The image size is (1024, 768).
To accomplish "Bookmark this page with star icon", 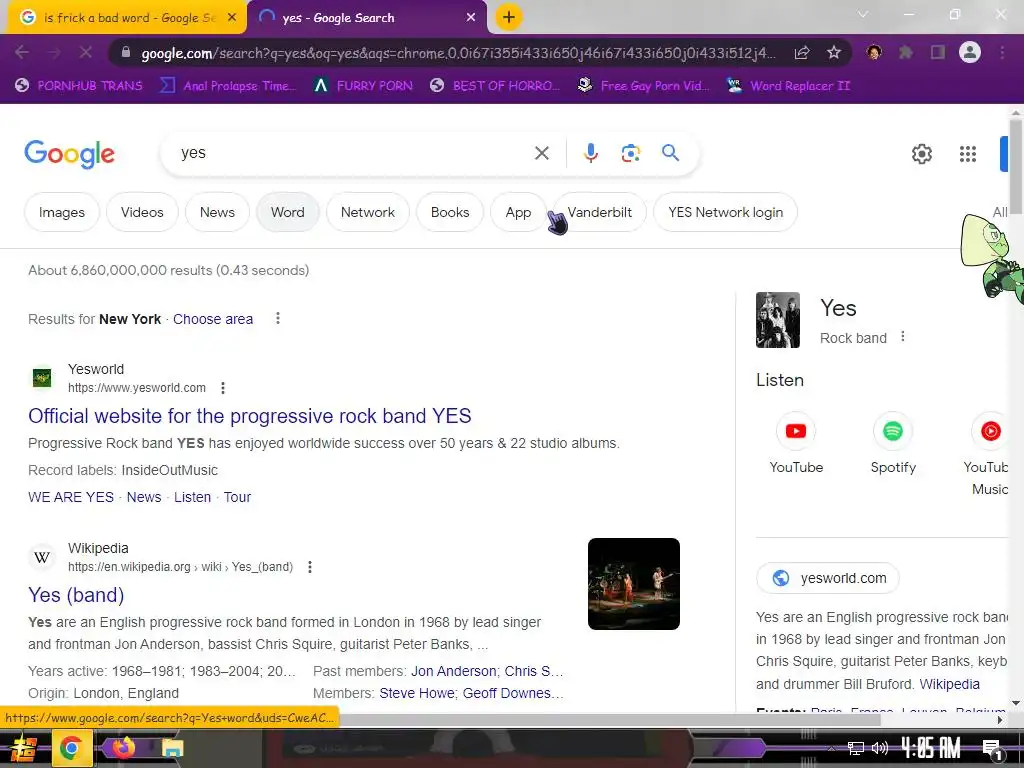I will pyautogui.click(x=833, y=53).
